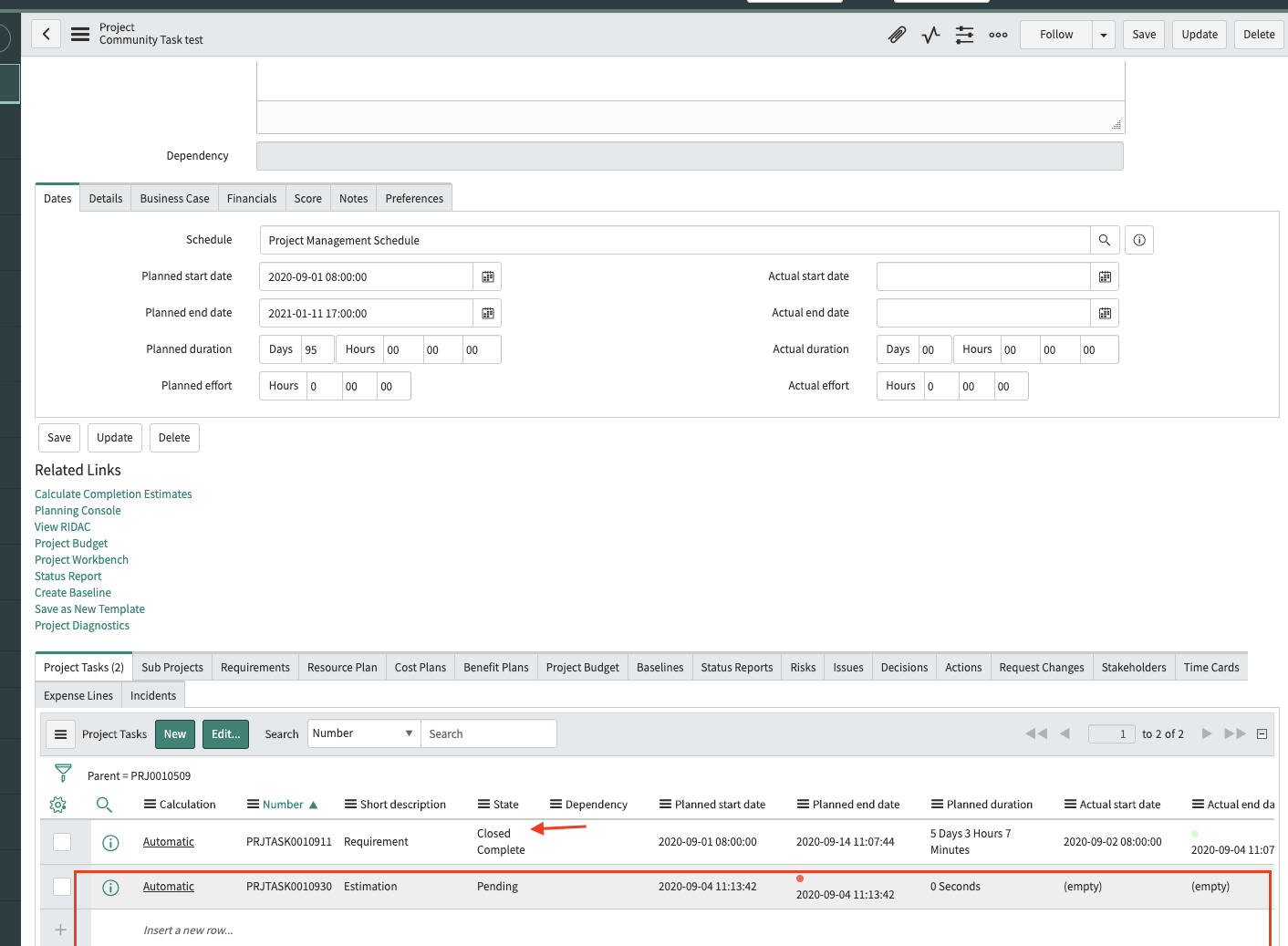Select the PRJTASK0010930 row checkbox

pos(62,887)
